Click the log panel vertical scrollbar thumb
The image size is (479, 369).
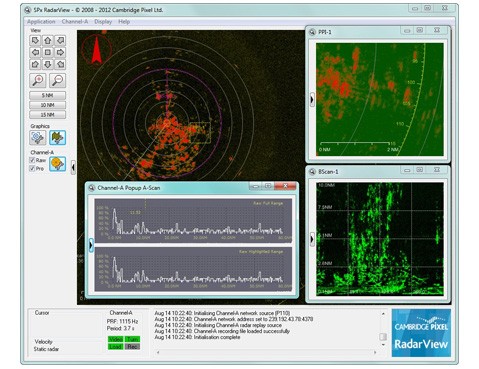383,336
